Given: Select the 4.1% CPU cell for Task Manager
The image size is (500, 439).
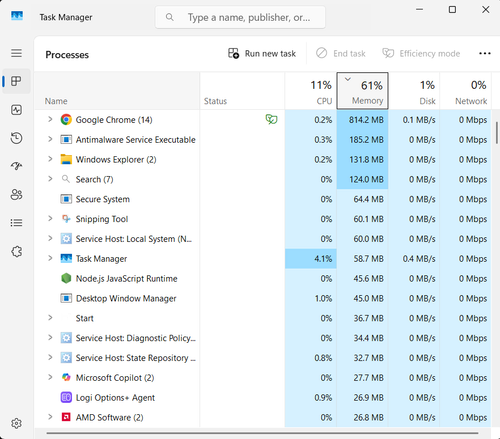Looking at the screenshot, I should tap(311, 259).
